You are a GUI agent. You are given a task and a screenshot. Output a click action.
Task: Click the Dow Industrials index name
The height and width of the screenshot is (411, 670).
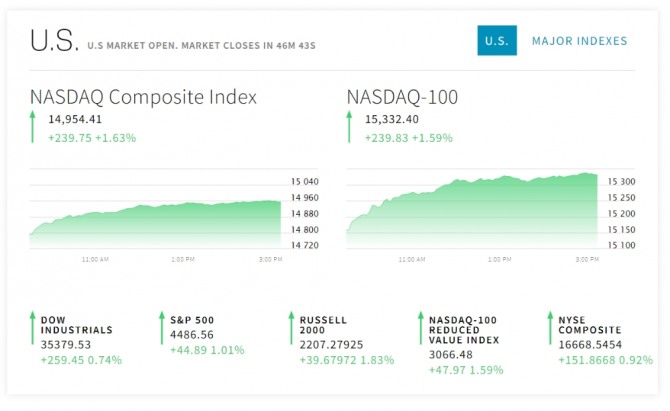76,324
